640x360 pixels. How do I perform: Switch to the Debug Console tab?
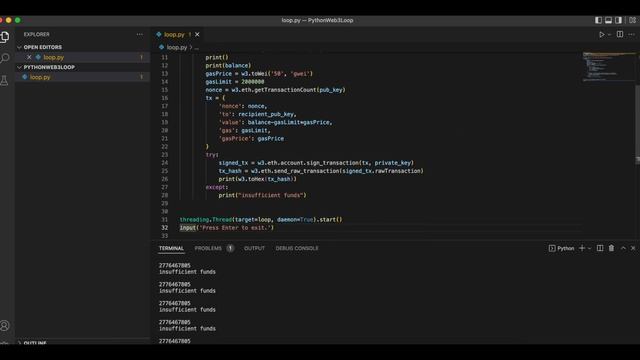[297, 248]
